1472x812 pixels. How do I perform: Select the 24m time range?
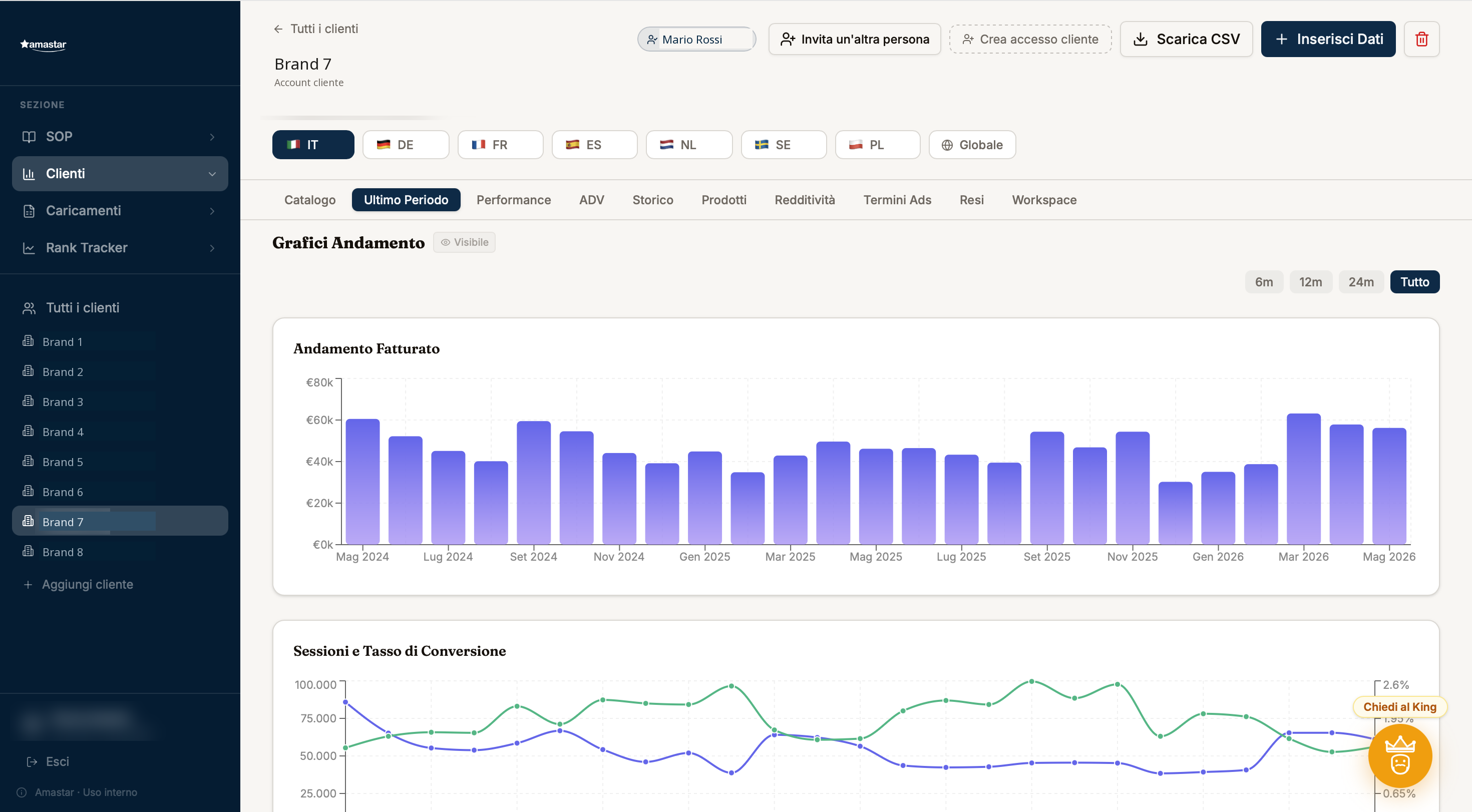point(1361,282)
